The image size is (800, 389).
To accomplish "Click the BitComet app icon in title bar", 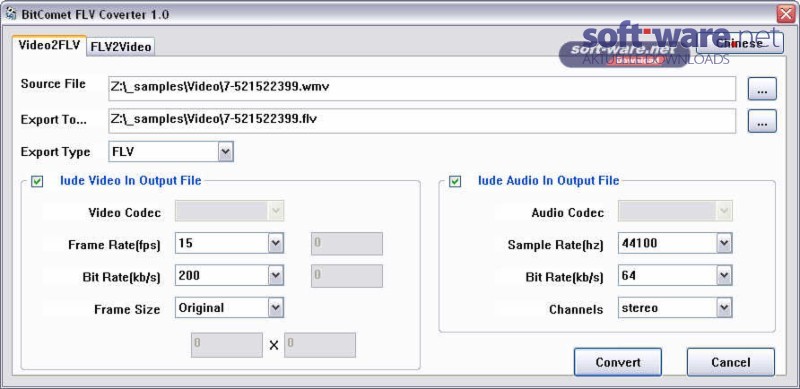I will (x=10, y=14).
